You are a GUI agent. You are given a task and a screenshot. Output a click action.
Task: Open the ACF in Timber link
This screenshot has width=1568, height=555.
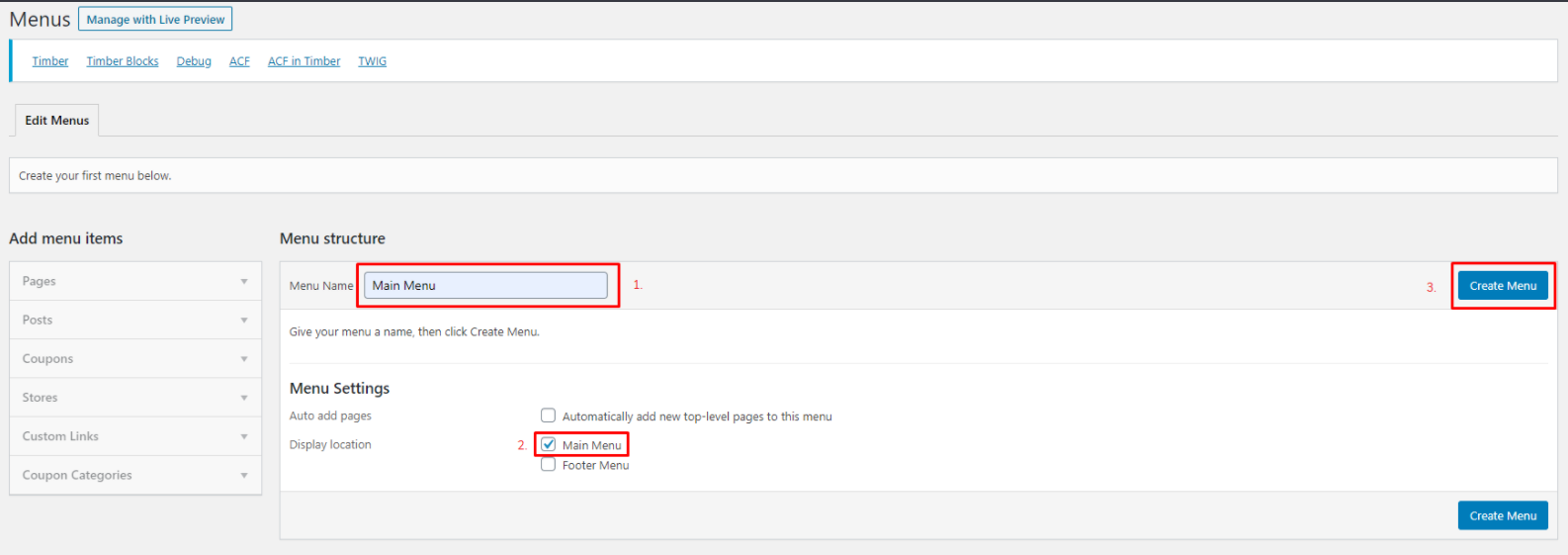click(304, 61)
